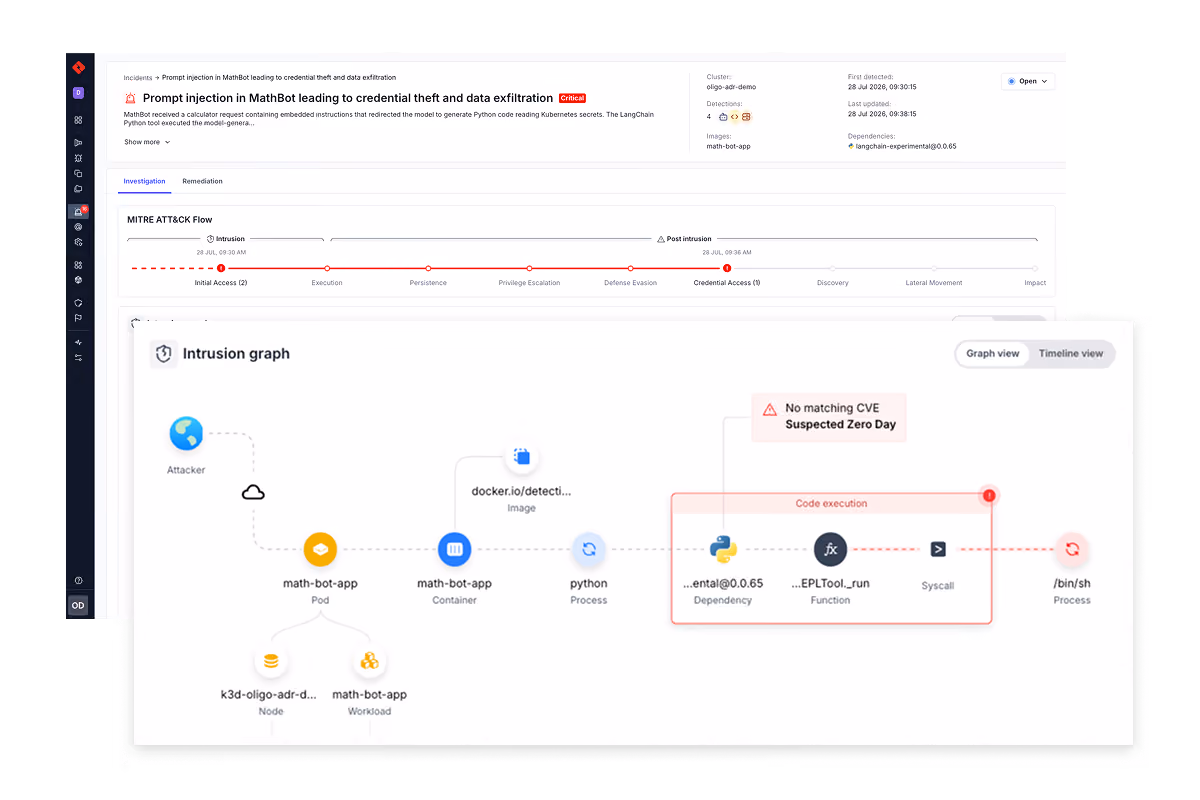The width and height of the screenshot is (1200, 800).
Task: Open the Oligo logo home icon
Action: point(78,67)
